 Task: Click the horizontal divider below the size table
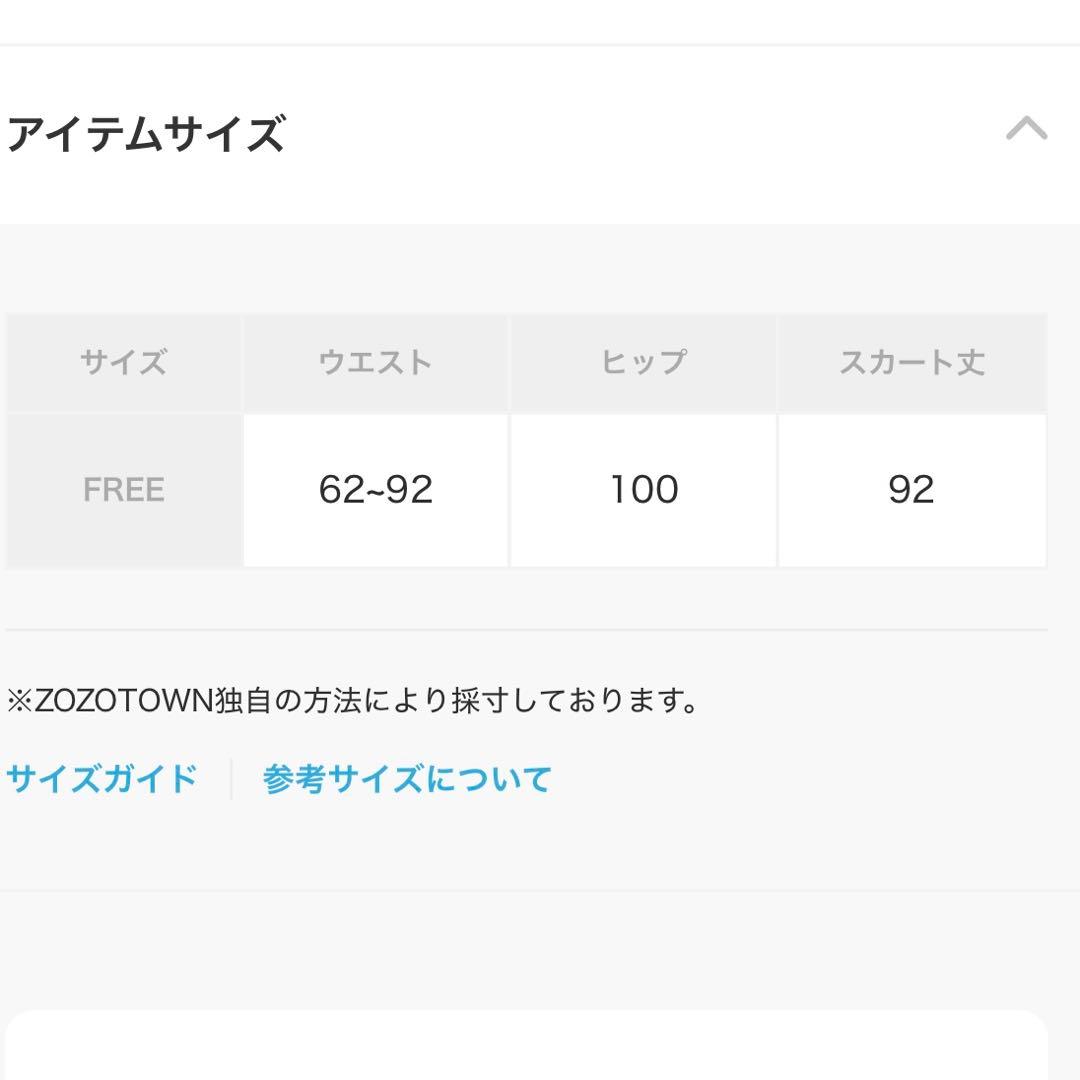526,630
